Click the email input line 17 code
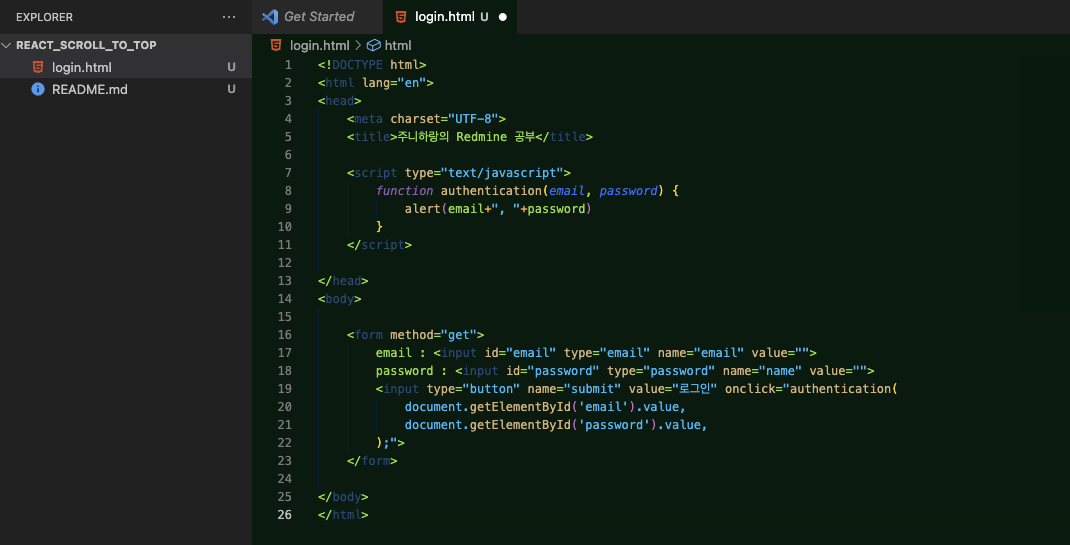Screen dimensions: 1070x545 [596, 353]
